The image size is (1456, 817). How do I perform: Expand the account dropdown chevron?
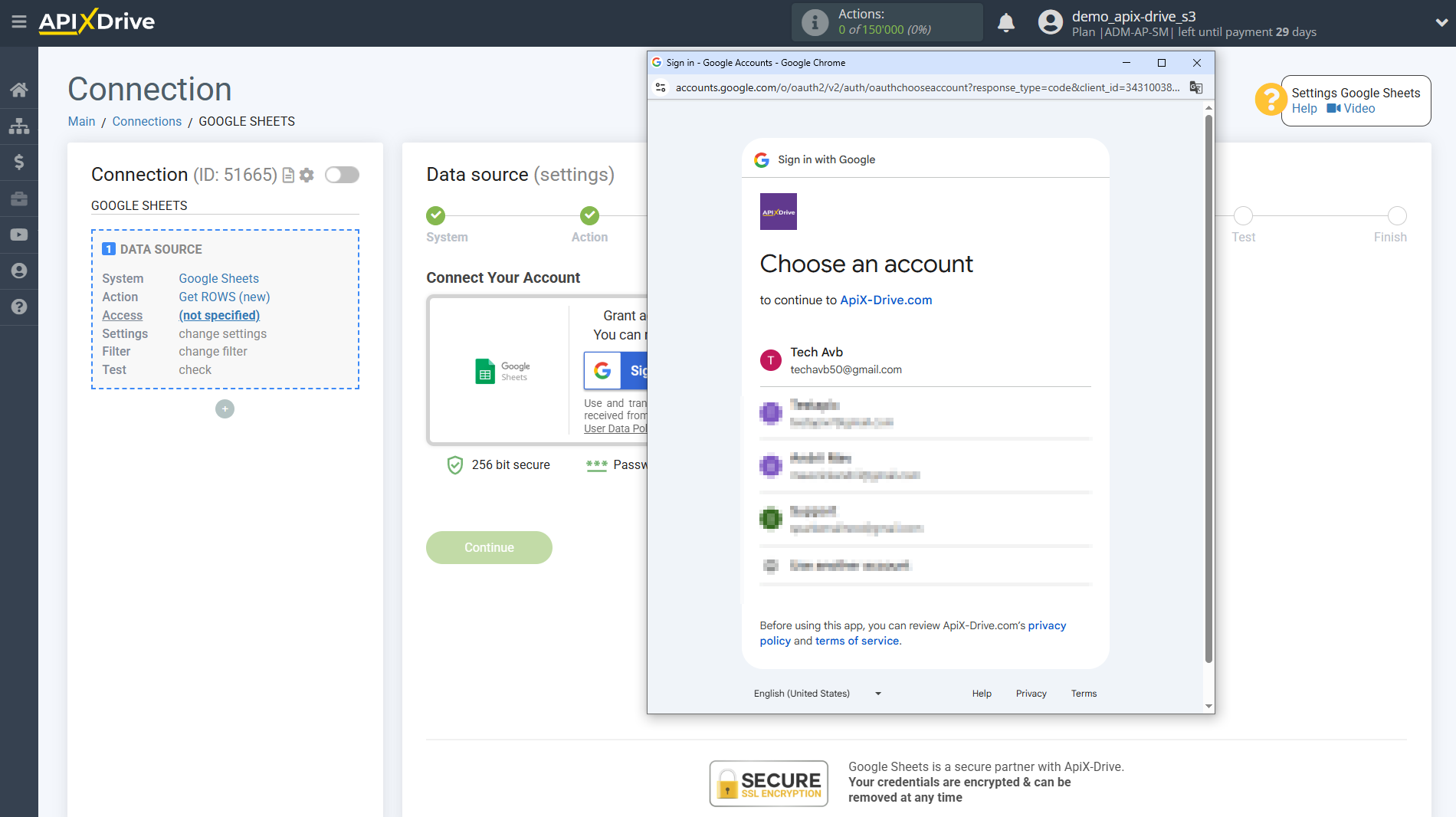(x=1441, y=22)
